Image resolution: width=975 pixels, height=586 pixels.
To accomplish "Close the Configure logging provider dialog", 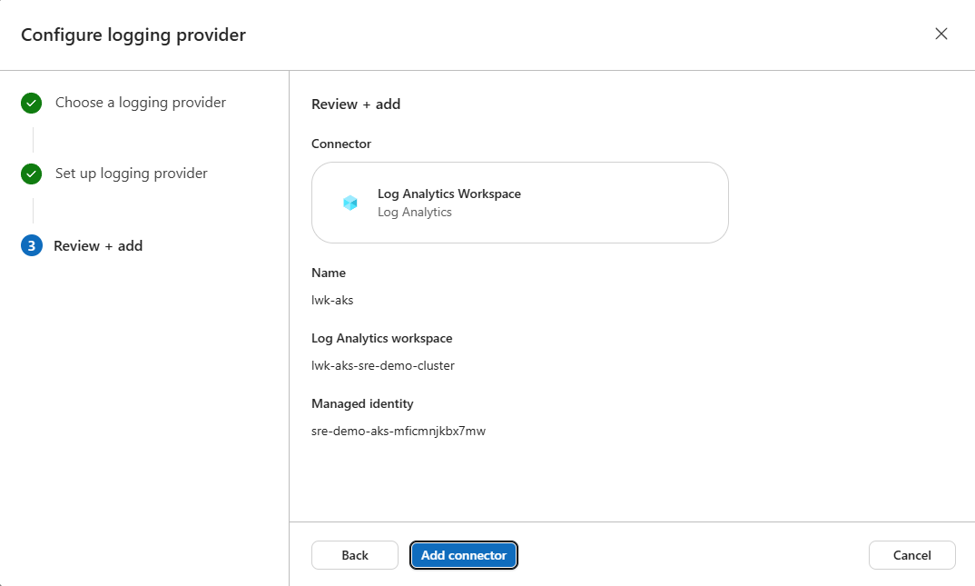I will (941, 34).
